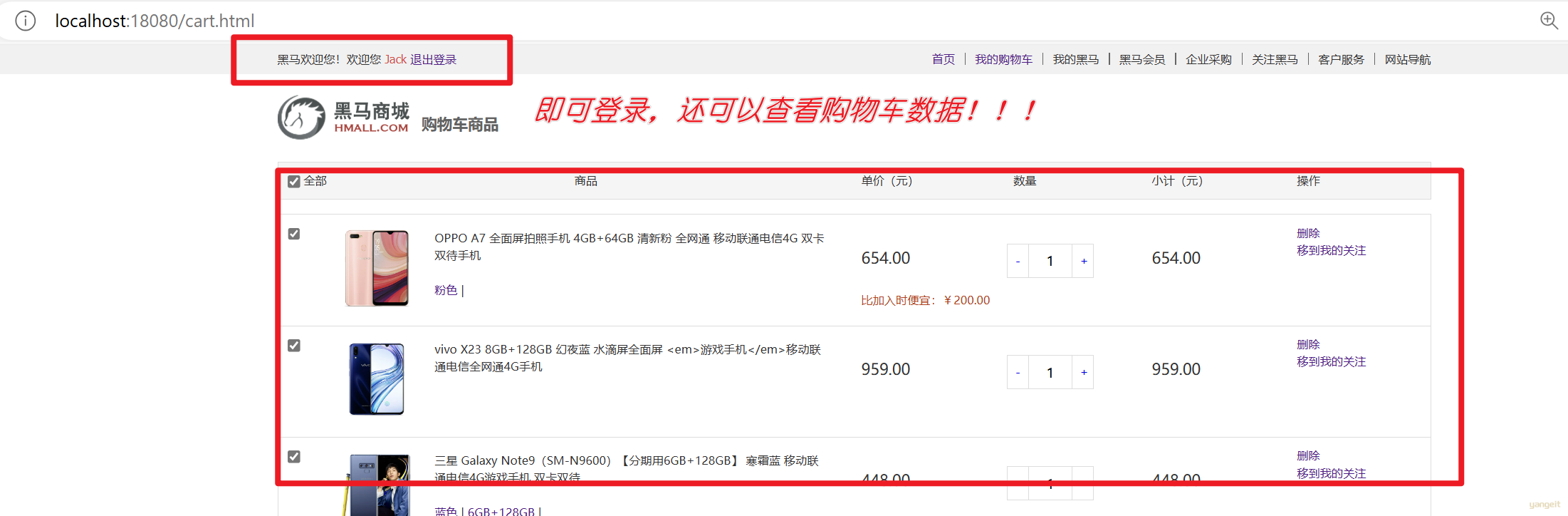
Task: Delete the OPPO A7 item via 删除
Action: (1309, 233)
